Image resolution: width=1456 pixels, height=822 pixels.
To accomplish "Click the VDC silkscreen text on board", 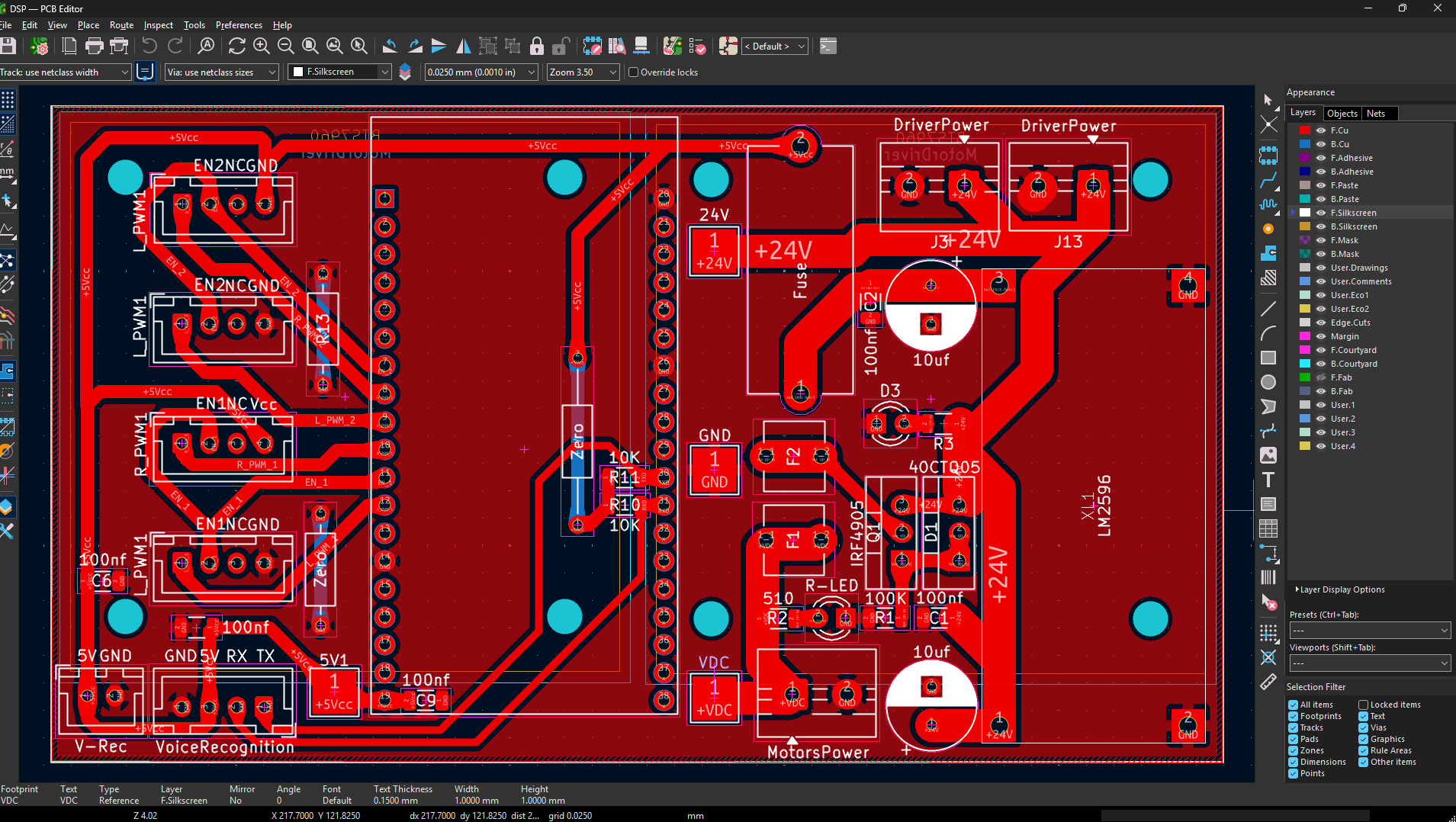I will click(714, 663).
